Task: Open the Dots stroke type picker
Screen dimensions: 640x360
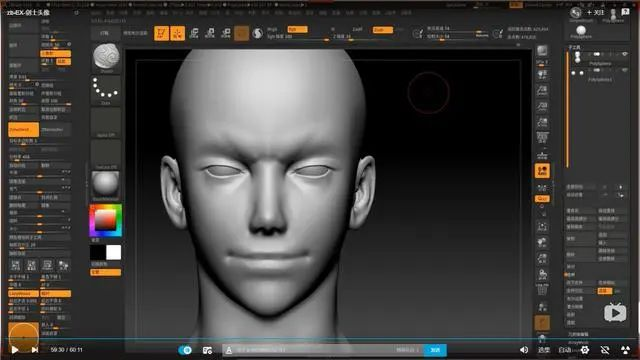Action: pos(105,89)
